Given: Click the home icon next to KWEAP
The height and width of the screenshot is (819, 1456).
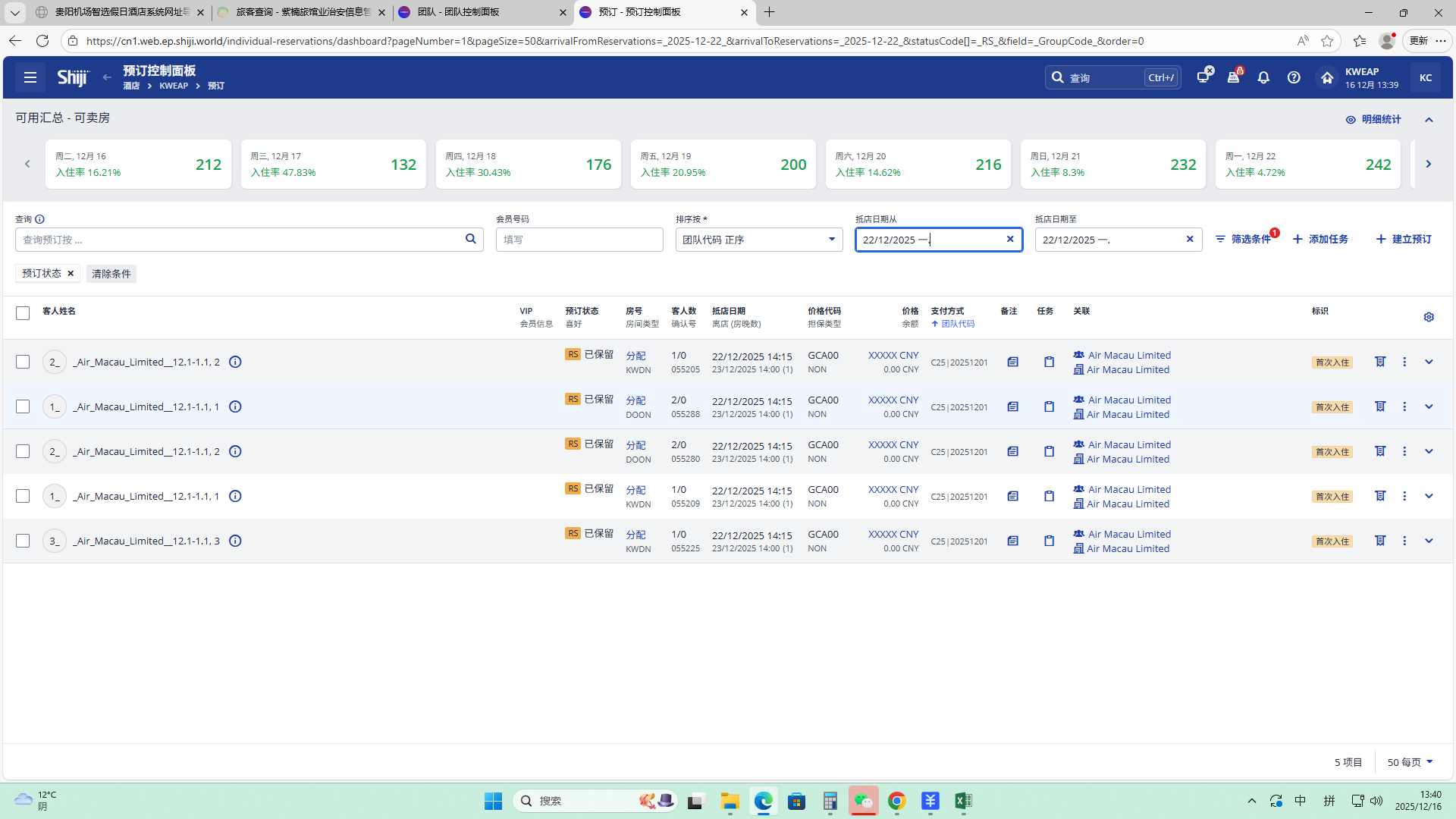Looking at the screenshot, I should [x=1326, y=77].
